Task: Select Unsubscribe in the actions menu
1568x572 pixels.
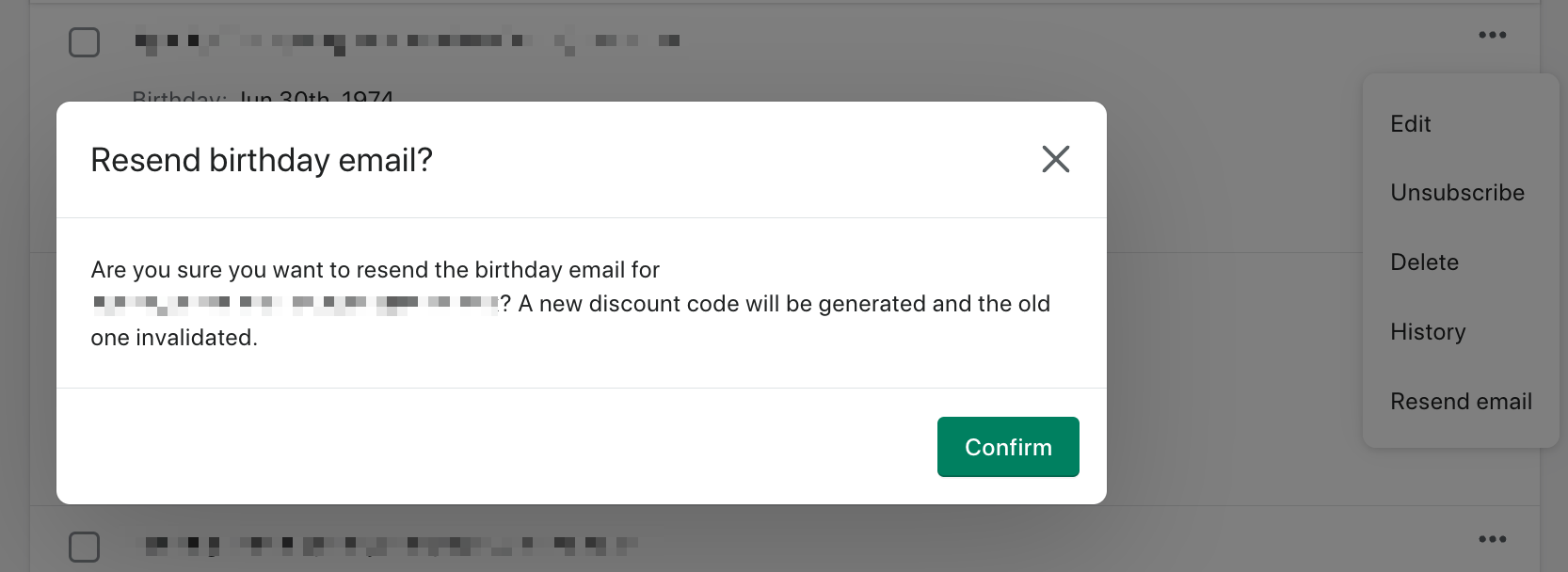Action: click(1457, 193)
